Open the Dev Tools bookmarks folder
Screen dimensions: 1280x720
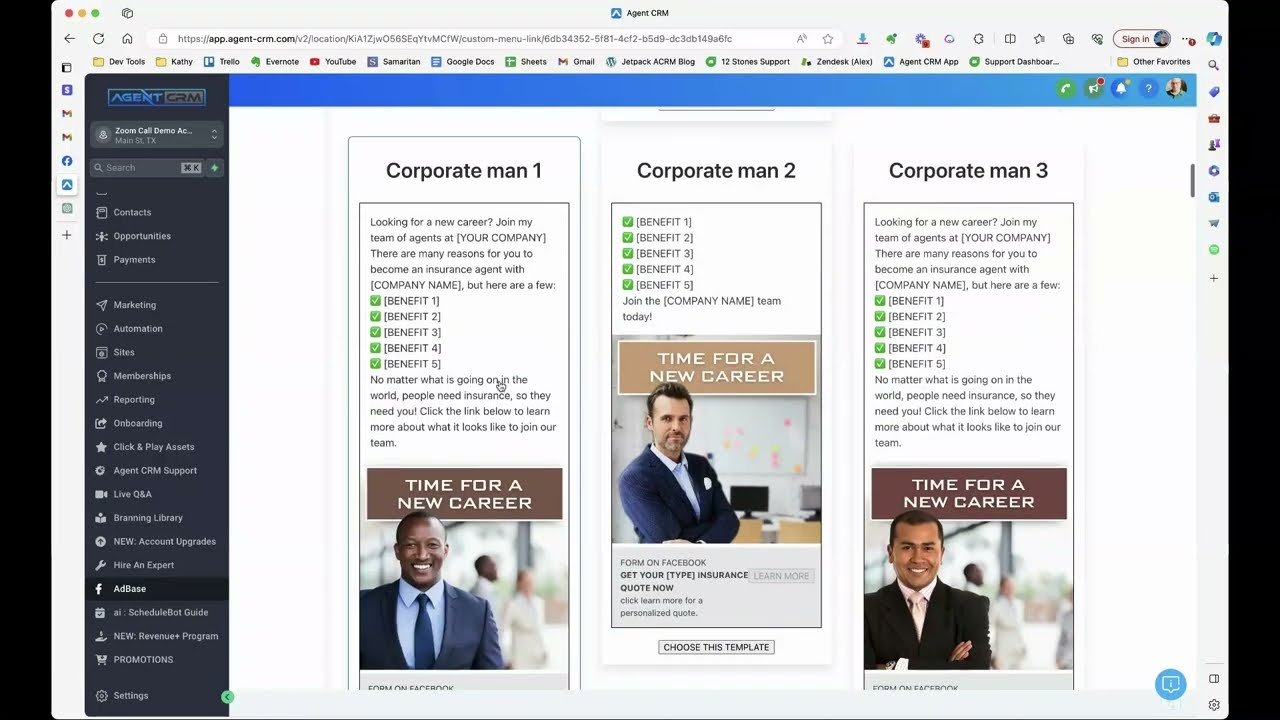click(x=119, y=62)
